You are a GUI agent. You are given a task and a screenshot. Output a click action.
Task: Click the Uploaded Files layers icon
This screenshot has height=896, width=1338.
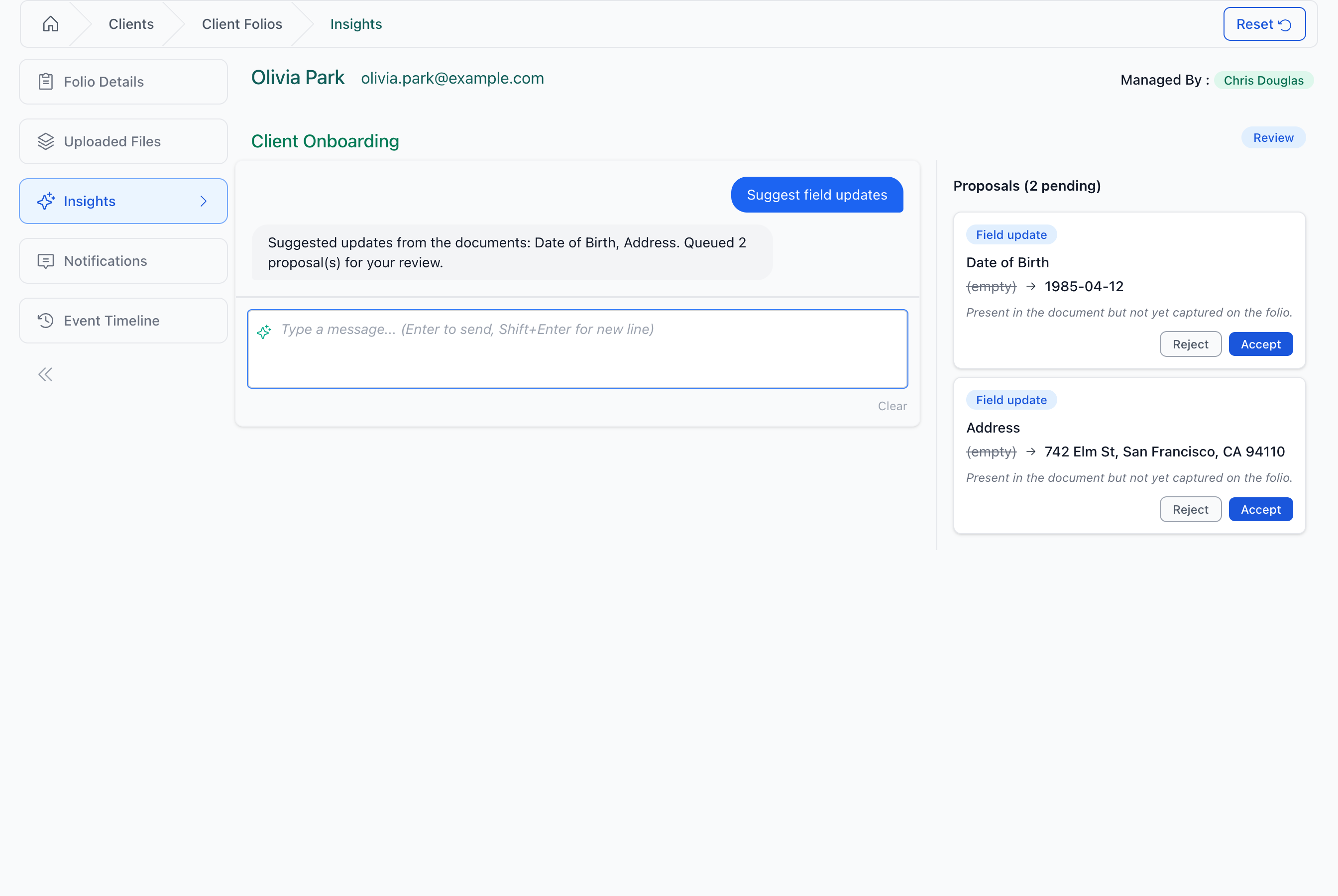46,141
